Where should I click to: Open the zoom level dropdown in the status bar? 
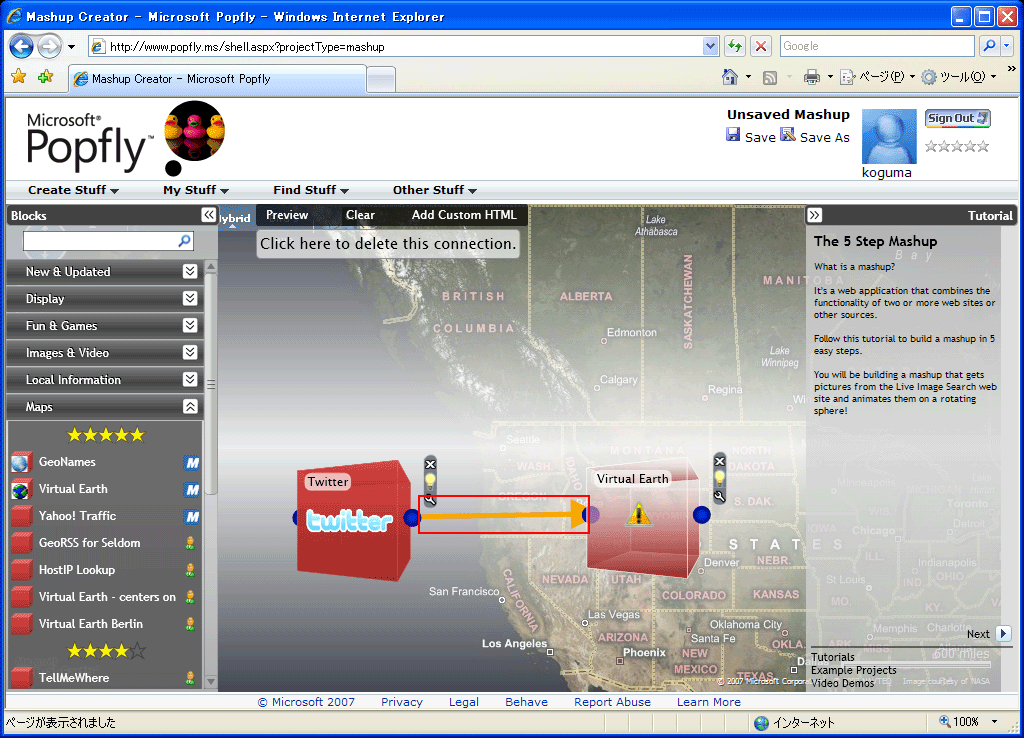click(995, 722)
